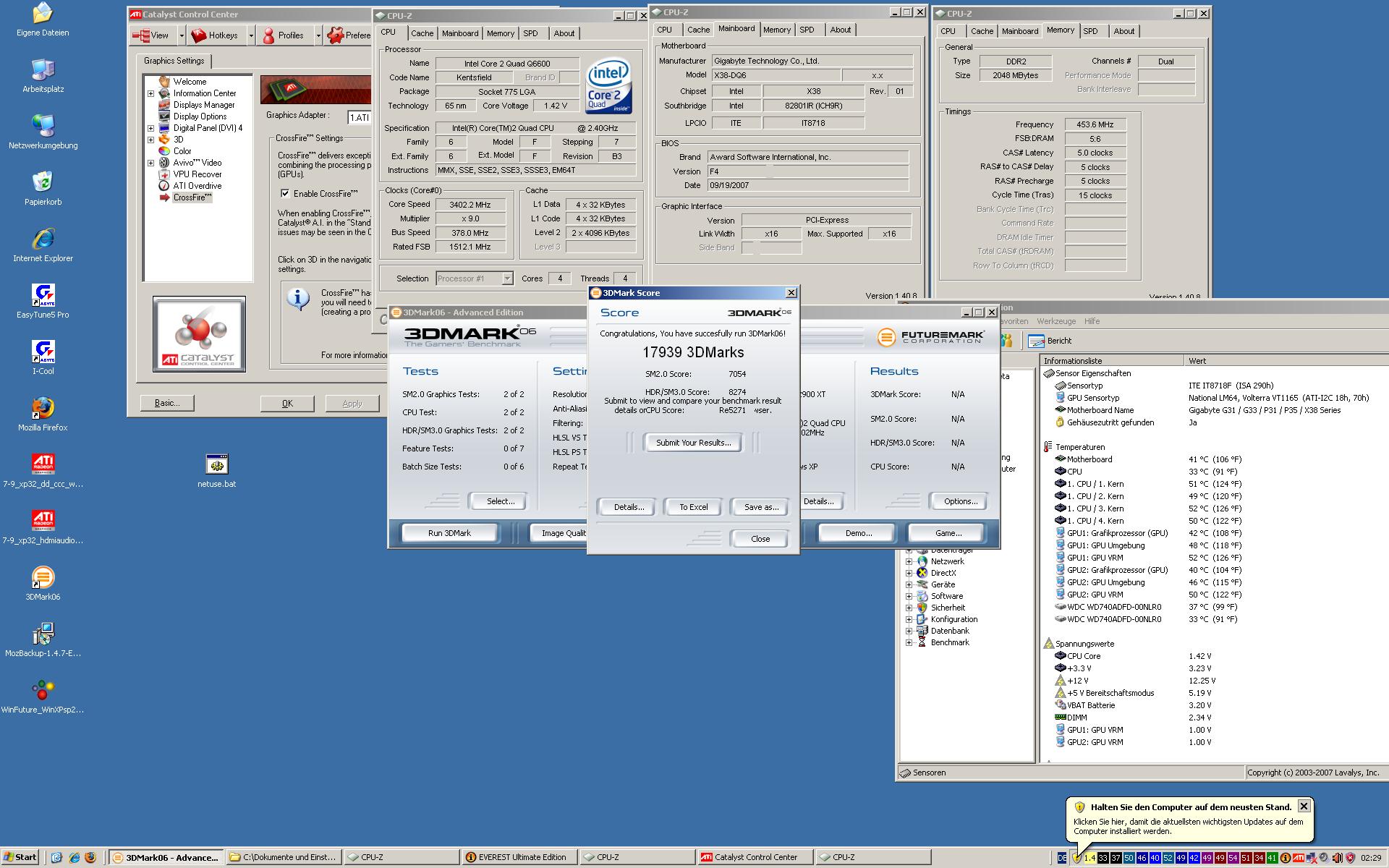1389x868 pixels.
Task: Select CrossFire item in Catalyst tree
Action: (x=192, y=197)
